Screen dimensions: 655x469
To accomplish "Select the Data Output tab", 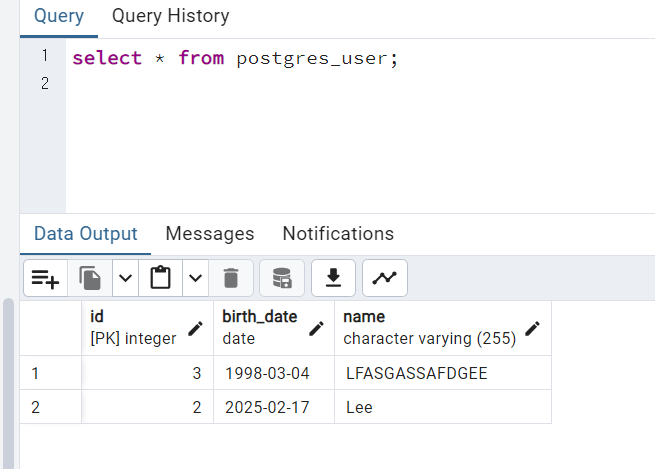I will 86,233.
